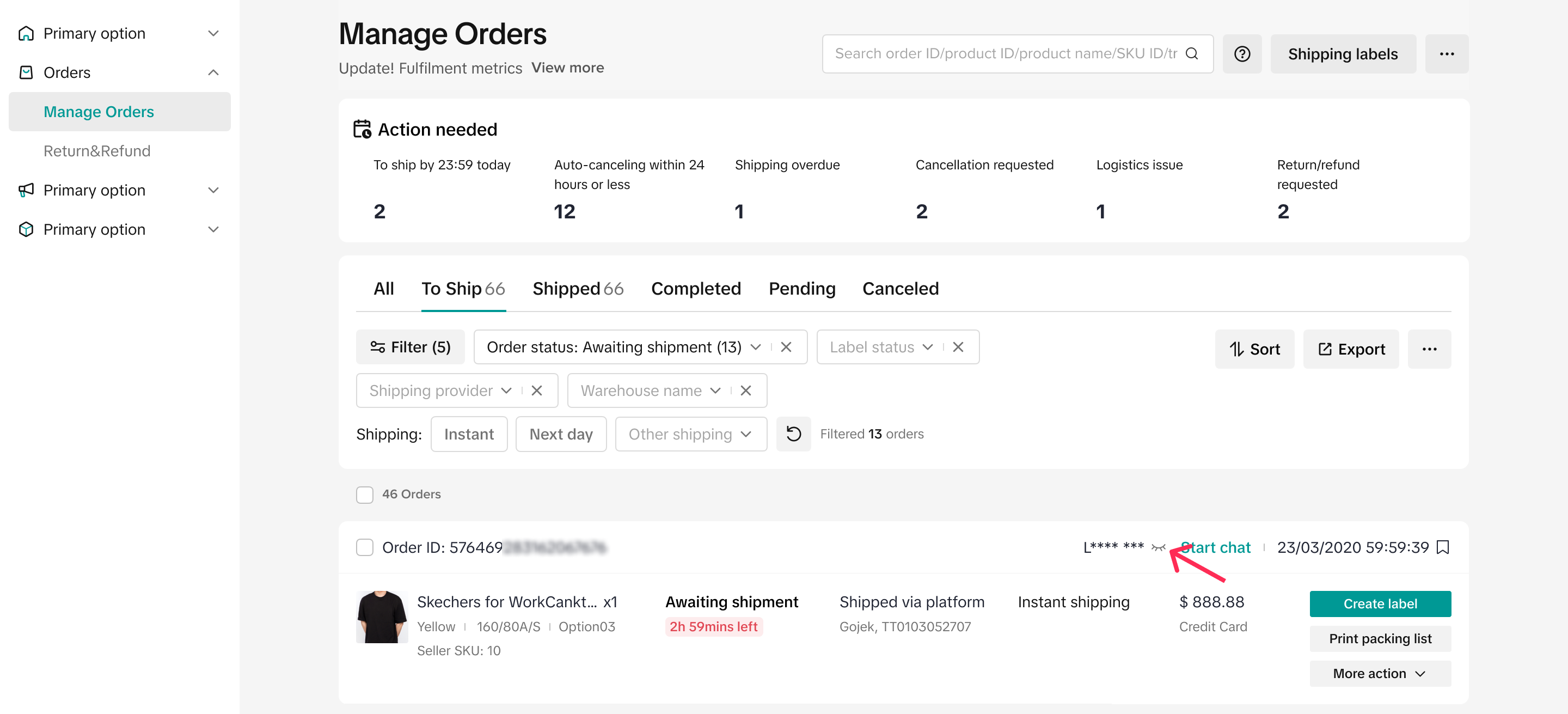
Task: Open the black t-shirt product thumbnail
Action: coord(382,617)
